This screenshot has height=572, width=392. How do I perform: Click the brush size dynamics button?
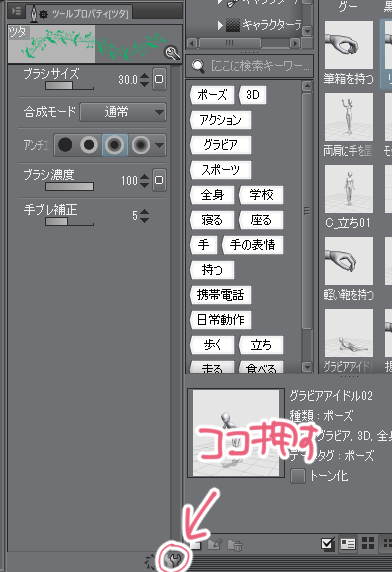click(x=159, y=79)
